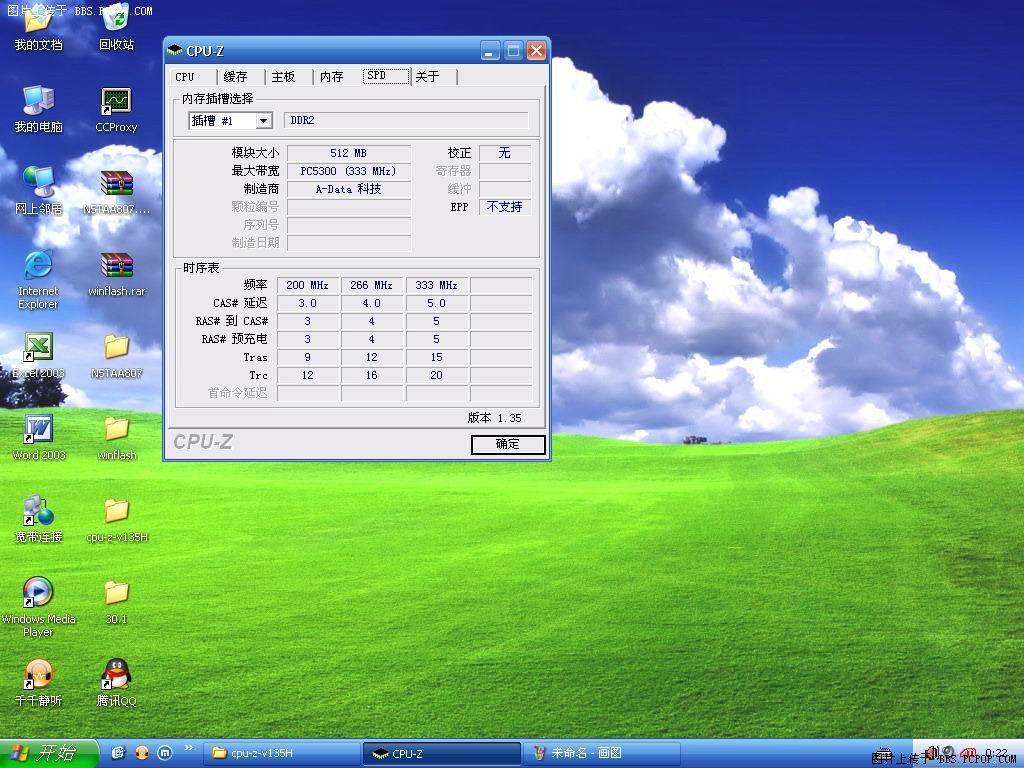Screen dimensions: 1024x768
Task: Launch the Windows Media Player shortcut
Action: point(38,607)
